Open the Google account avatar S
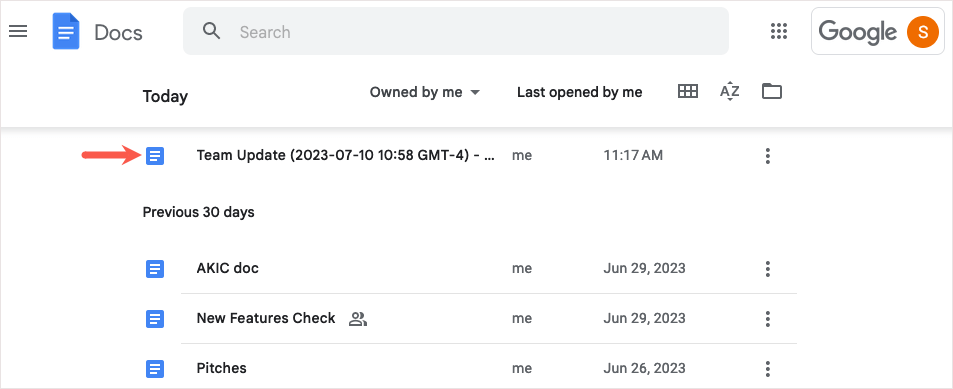The image size is (953, 389). tap(918, 32)
